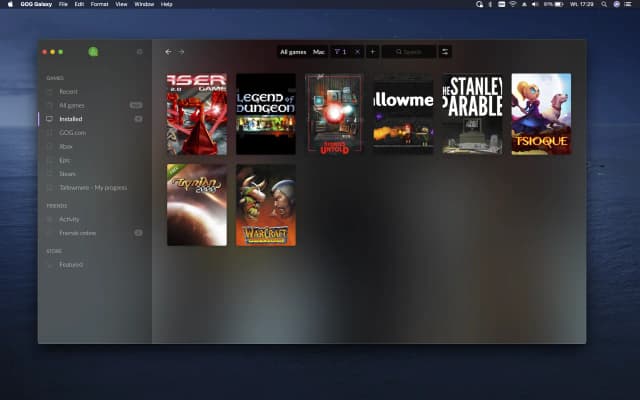Open the filter funnel dropdown
This screenshot has height=400, width=640.
[x=340, y=51]
